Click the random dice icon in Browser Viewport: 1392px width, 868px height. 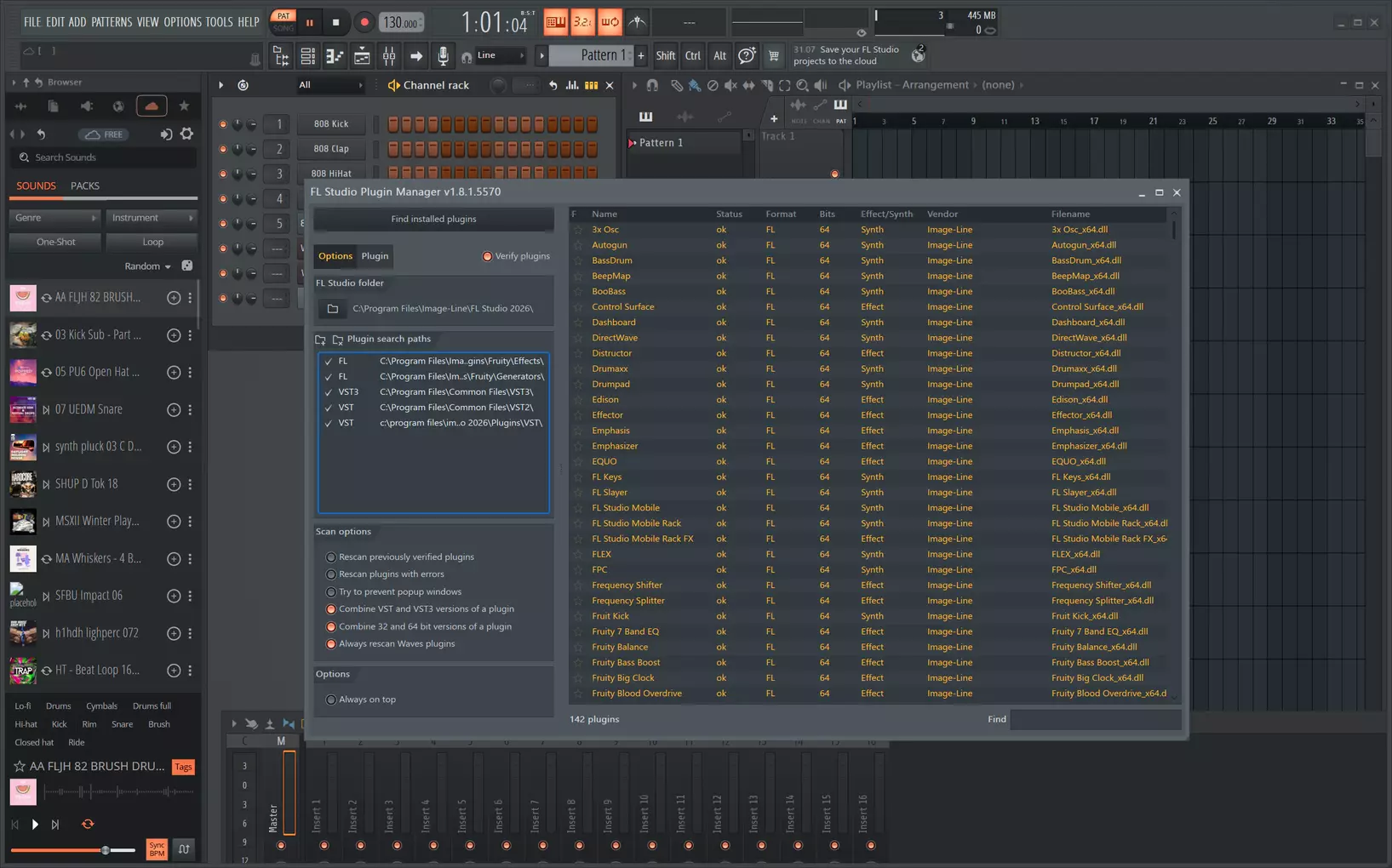coord(187,266)
